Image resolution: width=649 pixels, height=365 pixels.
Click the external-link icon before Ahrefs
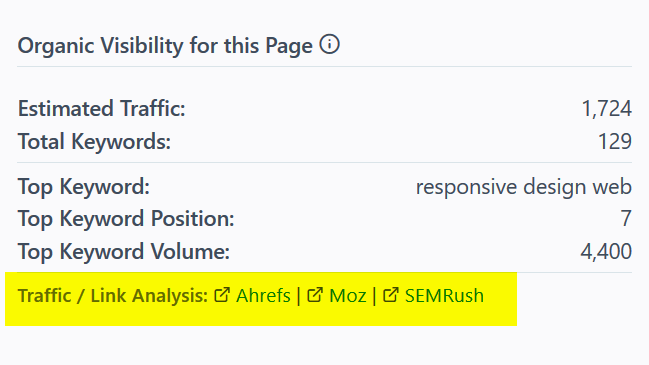click(x=222, y=295)
